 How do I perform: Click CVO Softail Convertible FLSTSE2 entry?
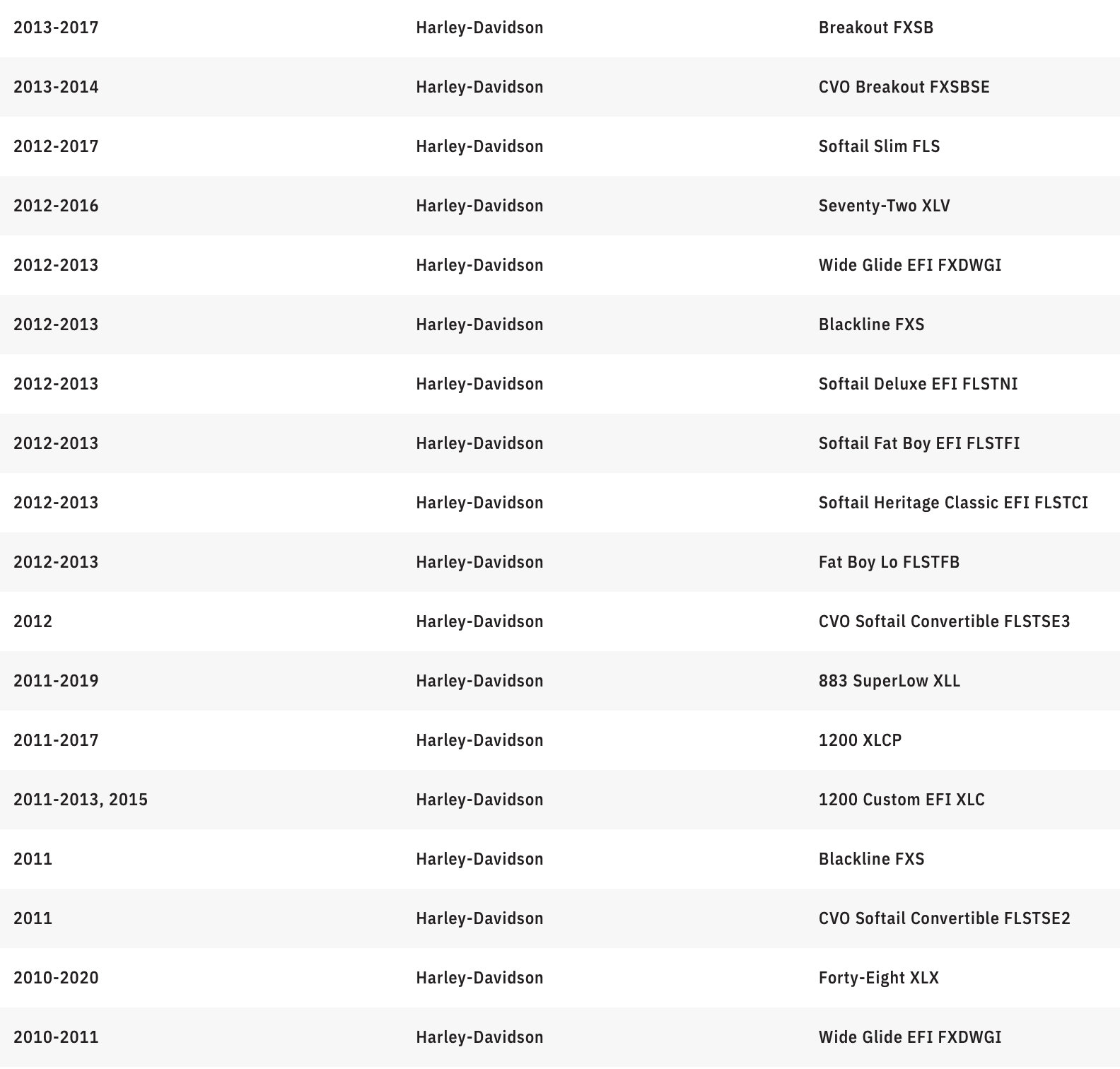tap(944, 918)
